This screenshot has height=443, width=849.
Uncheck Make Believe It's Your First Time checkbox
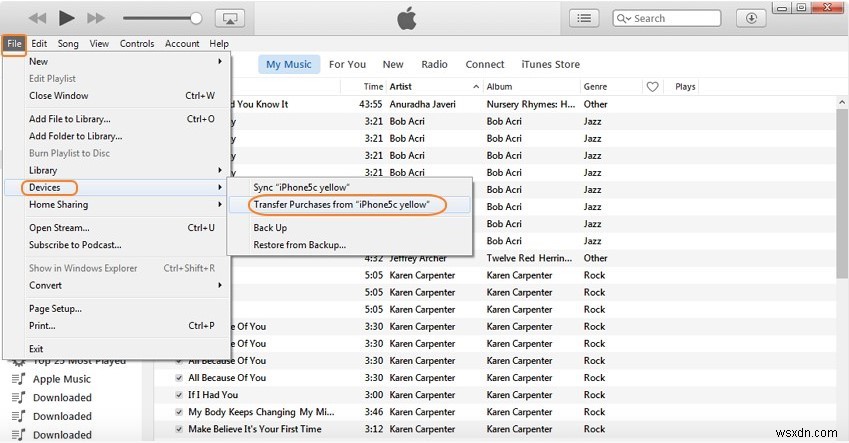click(179, 429)
